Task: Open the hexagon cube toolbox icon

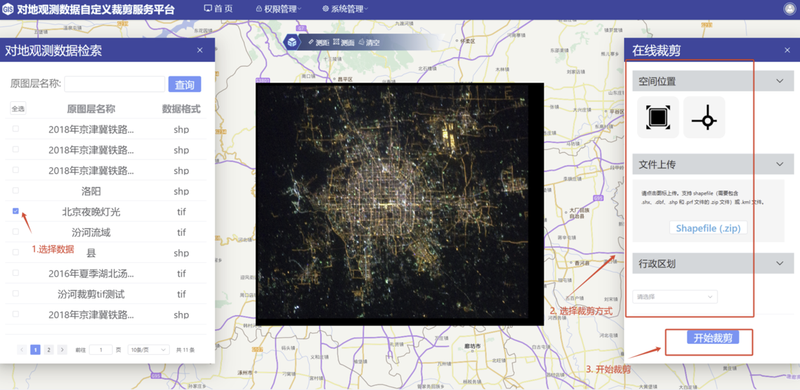Action: click(292, 42)
